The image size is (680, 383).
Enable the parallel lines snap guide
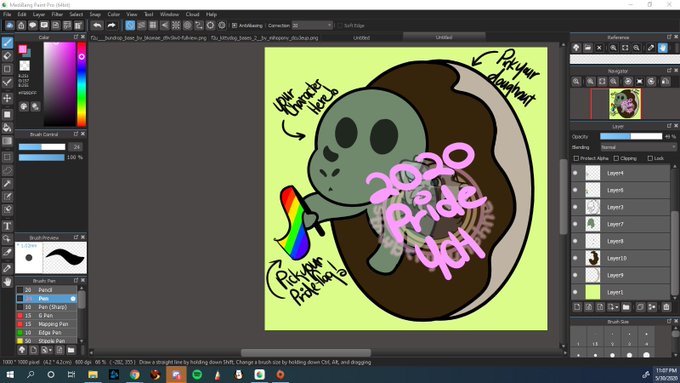click(141, 25)
